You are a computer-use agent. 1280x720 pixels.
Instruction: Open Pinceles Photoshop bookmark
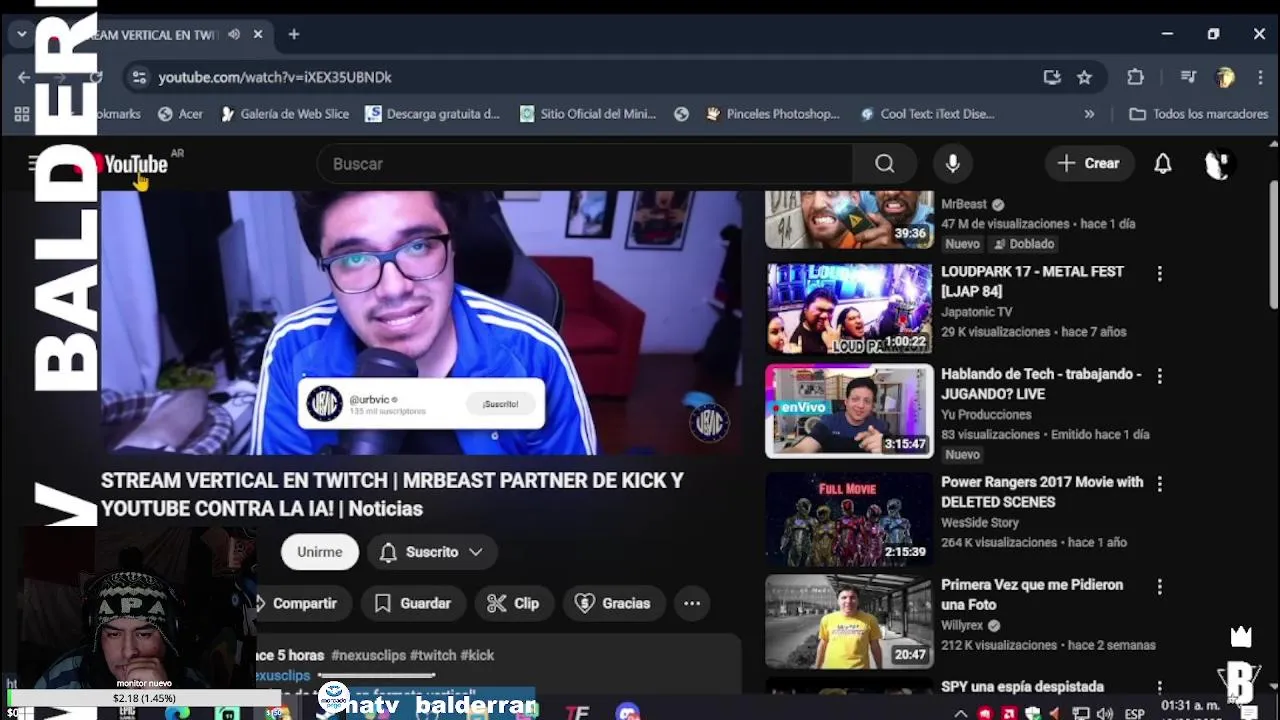tap(773, 114)
